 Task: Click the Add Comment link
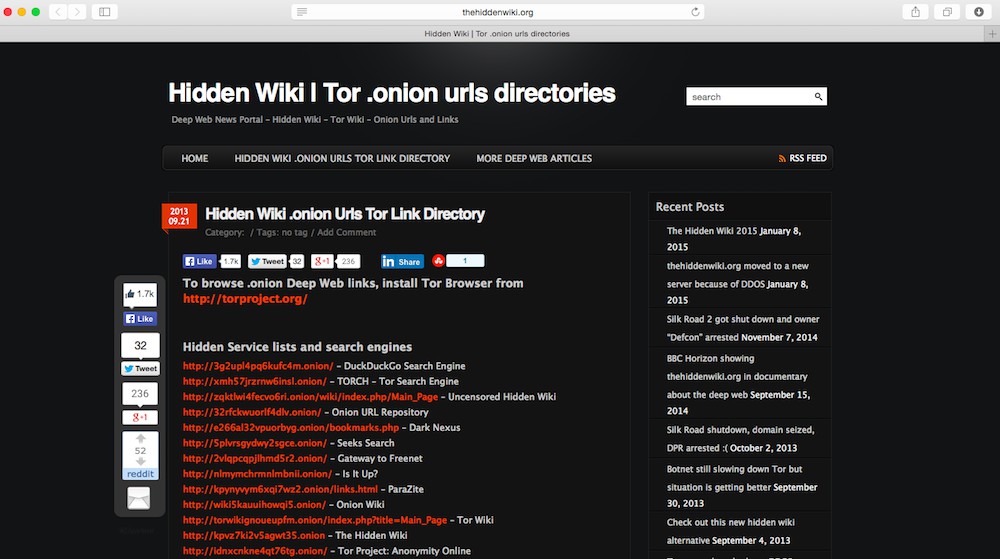(x=346, y=232)
